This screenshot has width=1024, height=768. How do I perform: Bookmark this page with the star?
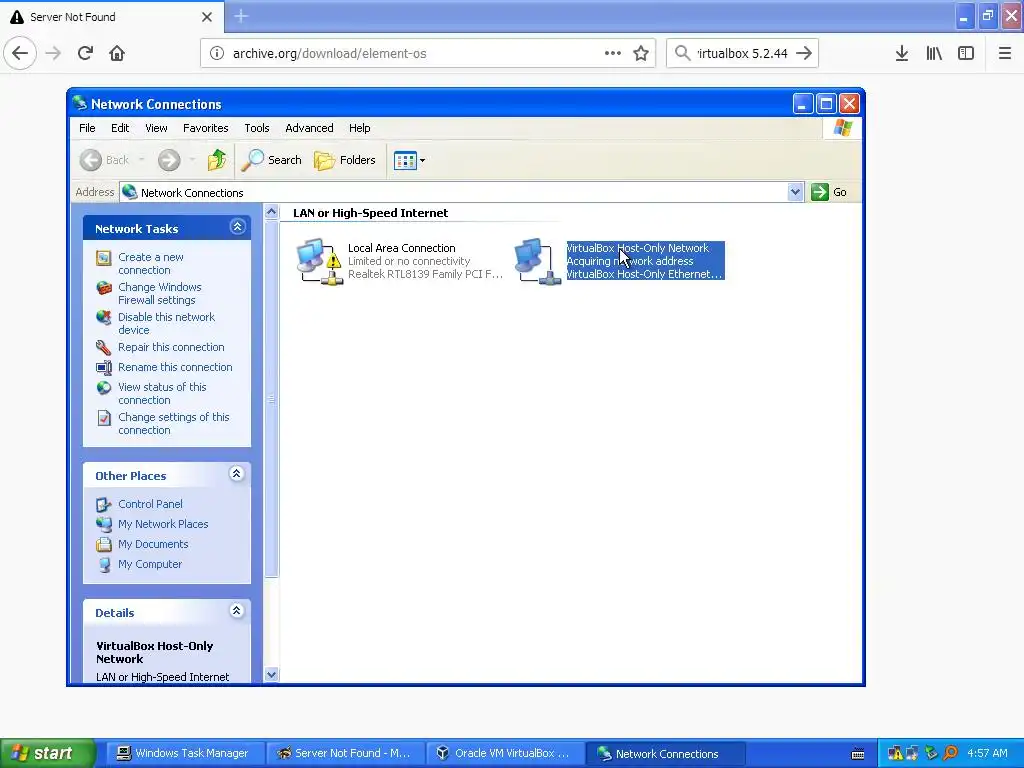(641, 54)
